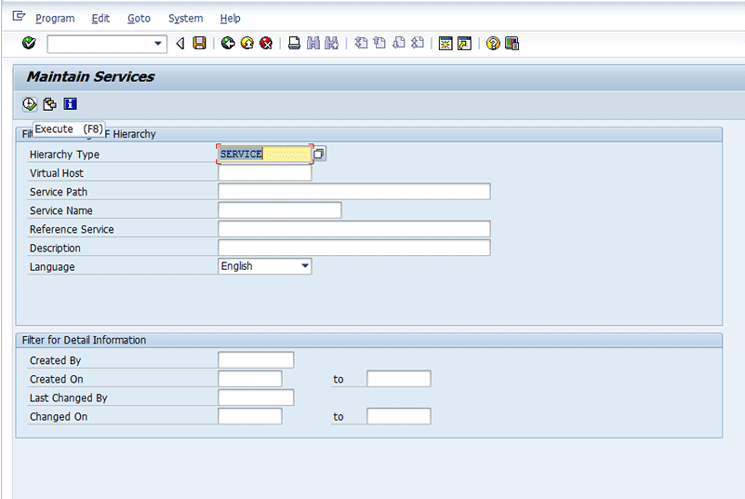Image resolution: width=745 pixels, height=499 pixels.
Task: Click the Virtual Host input field
Action: coord(265,173)
